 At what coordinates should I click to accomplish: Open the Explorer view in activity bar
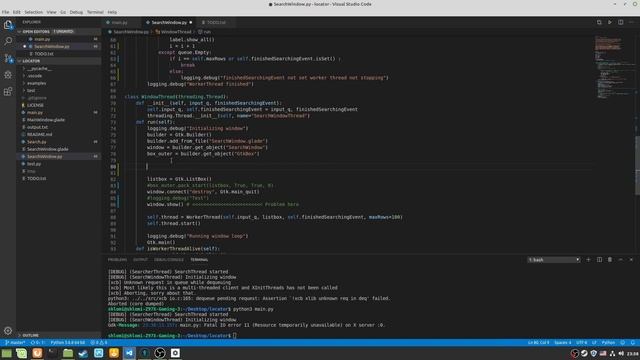[x=8, y=25]
